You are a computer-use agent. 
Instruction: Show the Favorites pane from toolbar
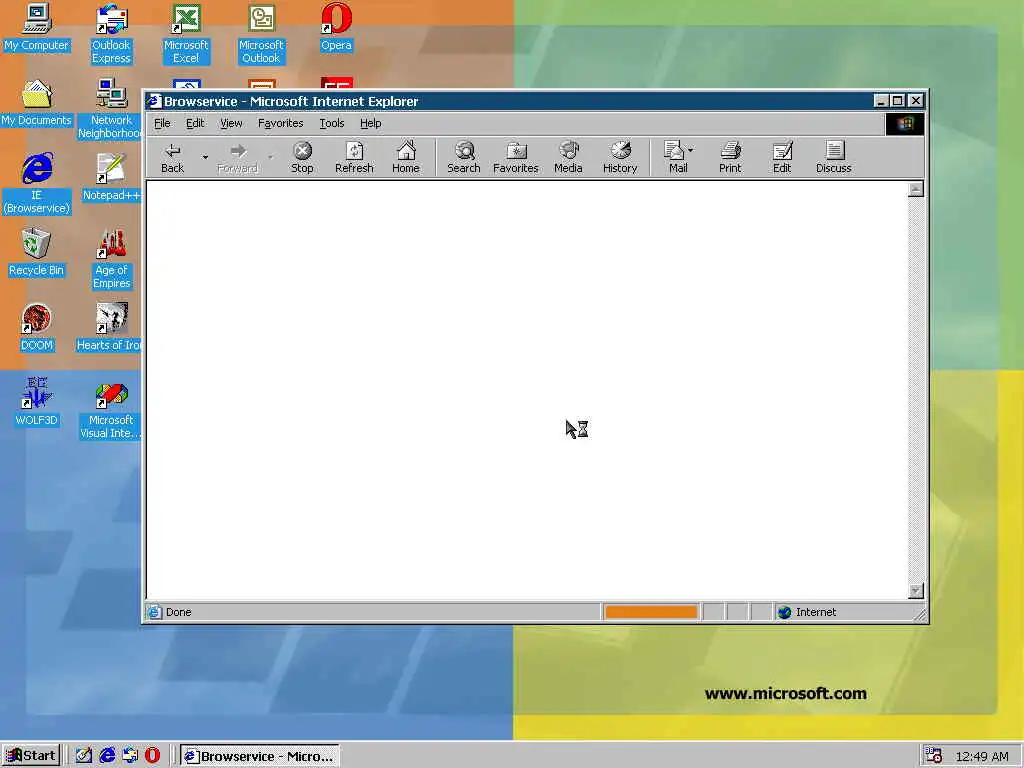[x=516, y=158]
